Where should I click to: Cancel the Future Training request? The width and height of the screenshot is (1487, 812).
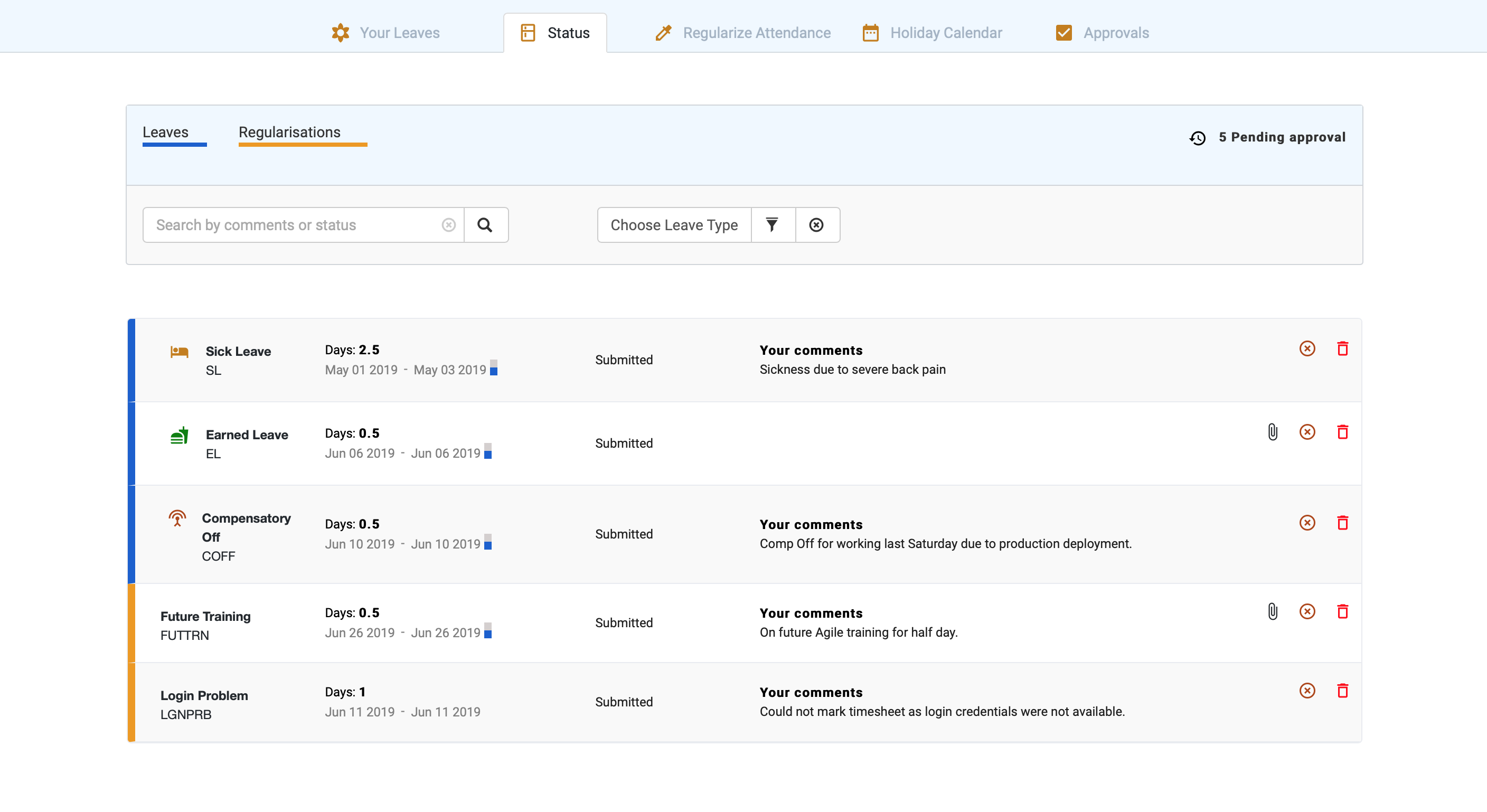point(1307,612)
